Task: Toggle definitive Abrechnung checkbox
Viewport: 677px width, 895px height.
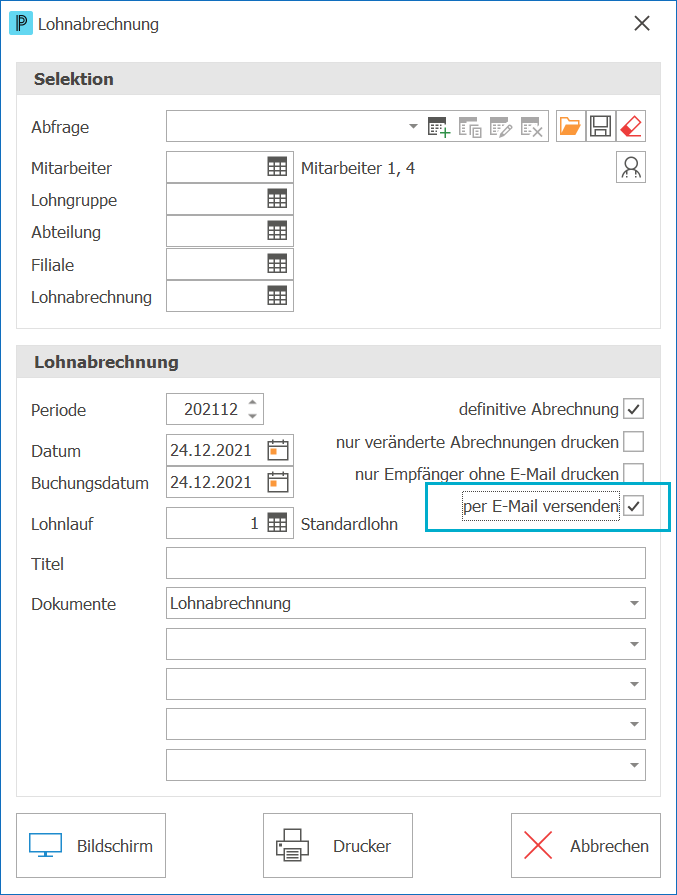Action: (634, 409)
